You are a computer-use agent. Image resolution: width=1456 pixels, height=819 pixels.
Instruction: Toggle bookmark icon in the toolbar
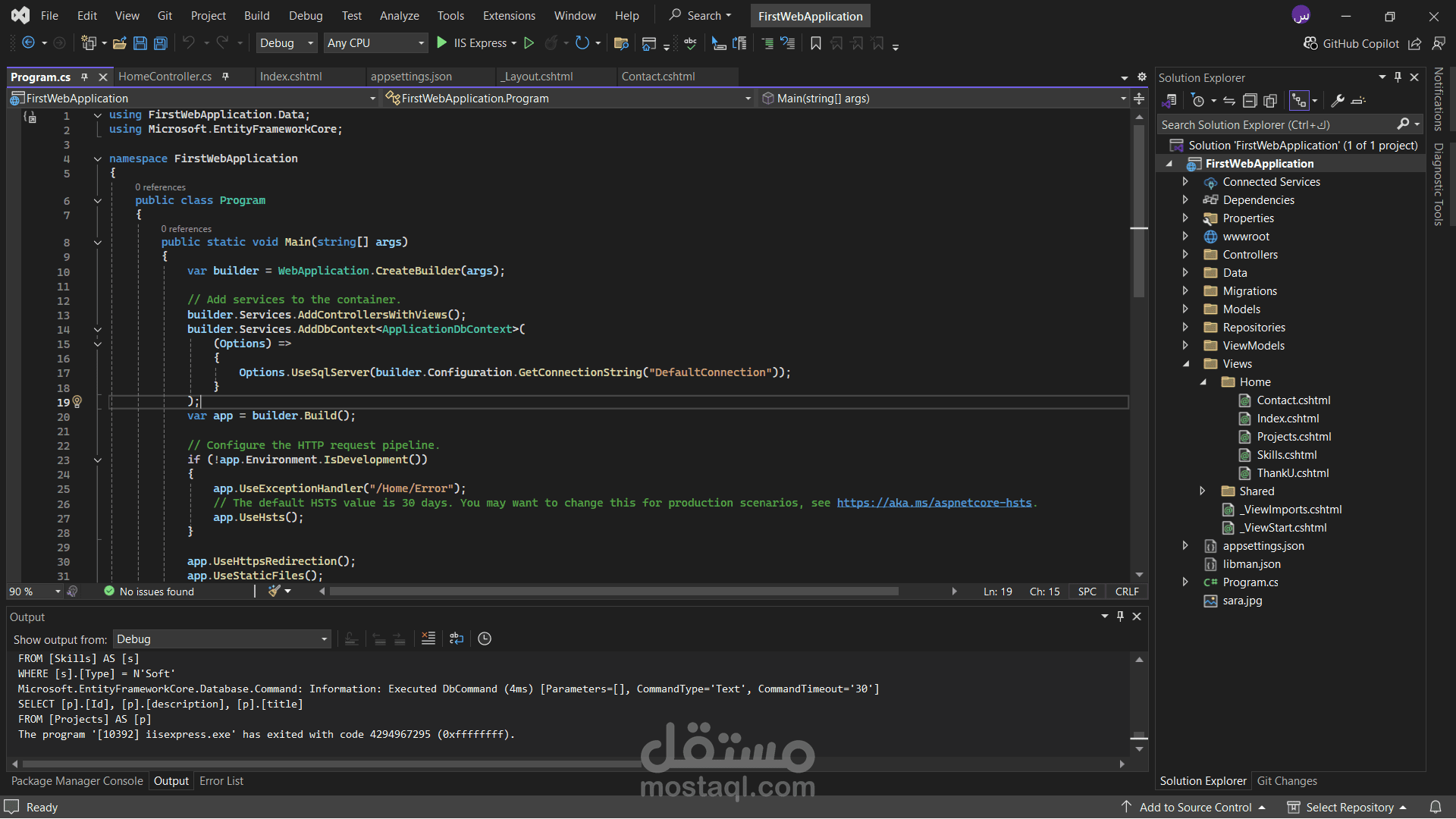pyautogui.click(x=815, y=43)
